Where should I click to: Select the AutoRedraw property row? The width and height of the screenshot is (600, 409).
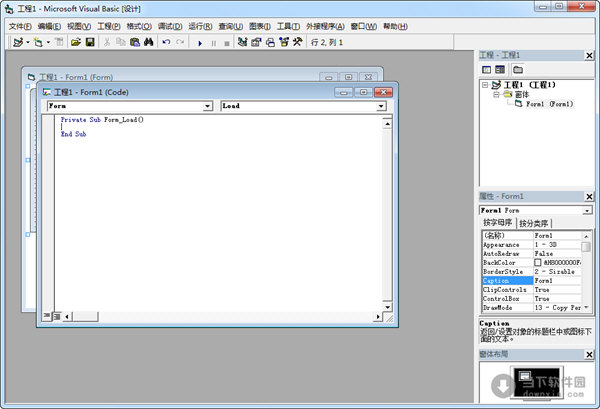(532, 254)
